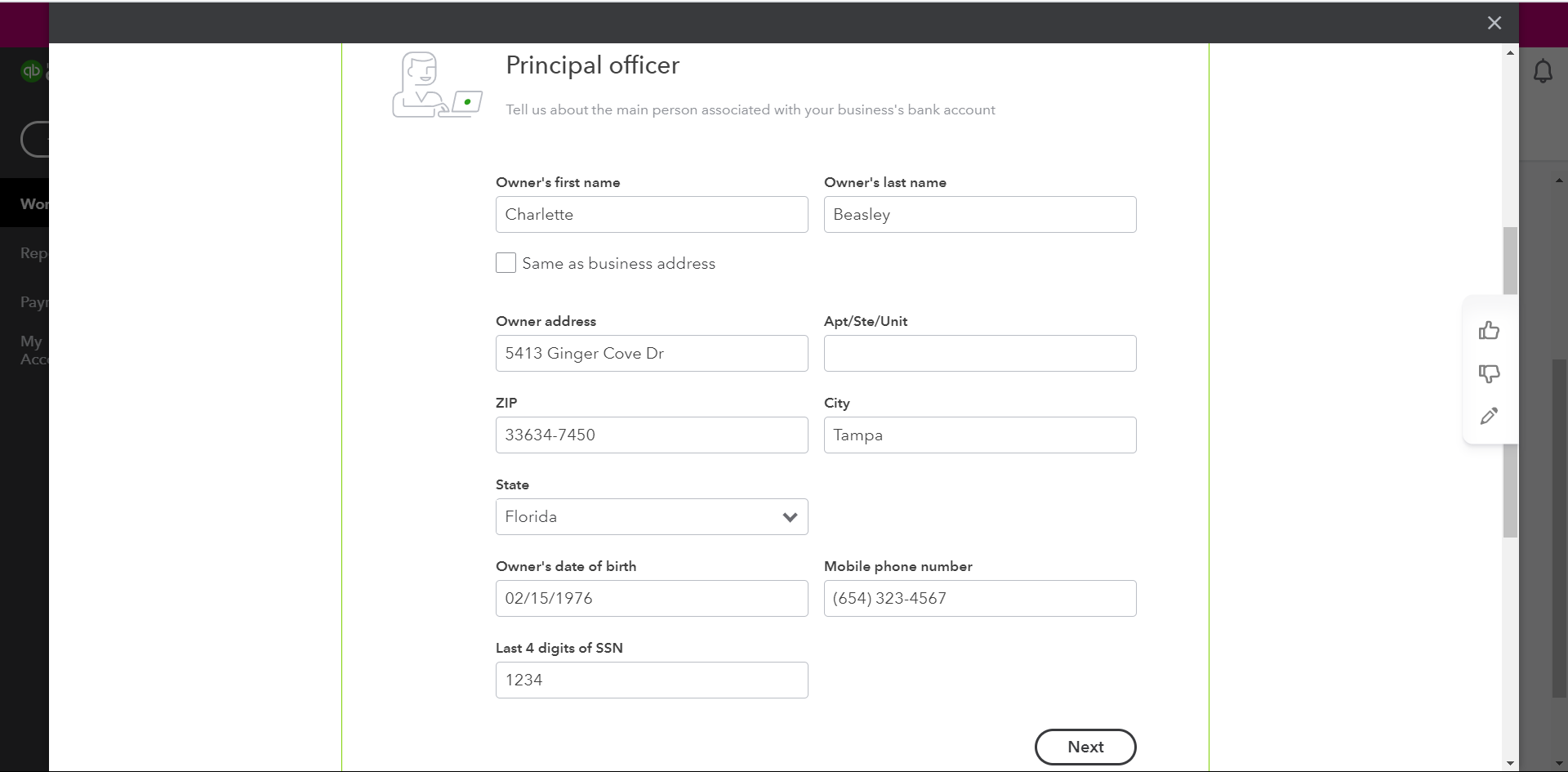Image resolution: width=1568 pixels, height=772 pixels.
Task: Open the written feedback pencil icon
Action: pyautogui.click(x=1490, y=417)
